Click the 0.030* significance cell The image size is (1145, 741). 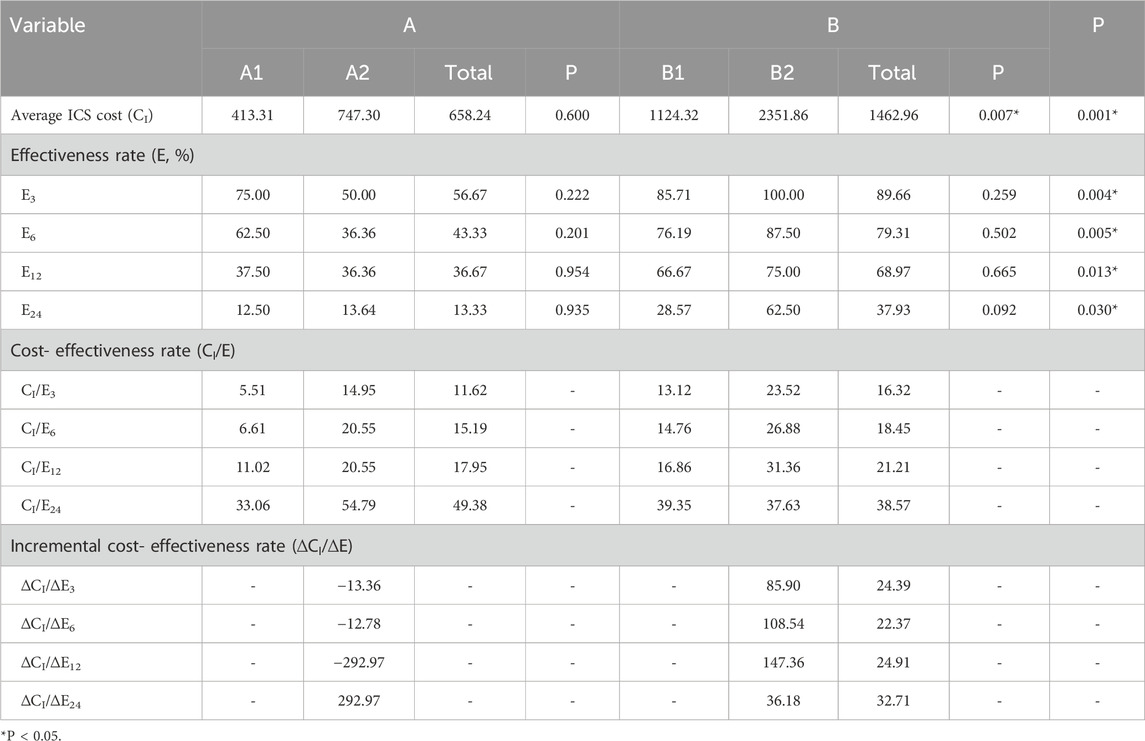pyautogui.click(x=1097, y=311)
